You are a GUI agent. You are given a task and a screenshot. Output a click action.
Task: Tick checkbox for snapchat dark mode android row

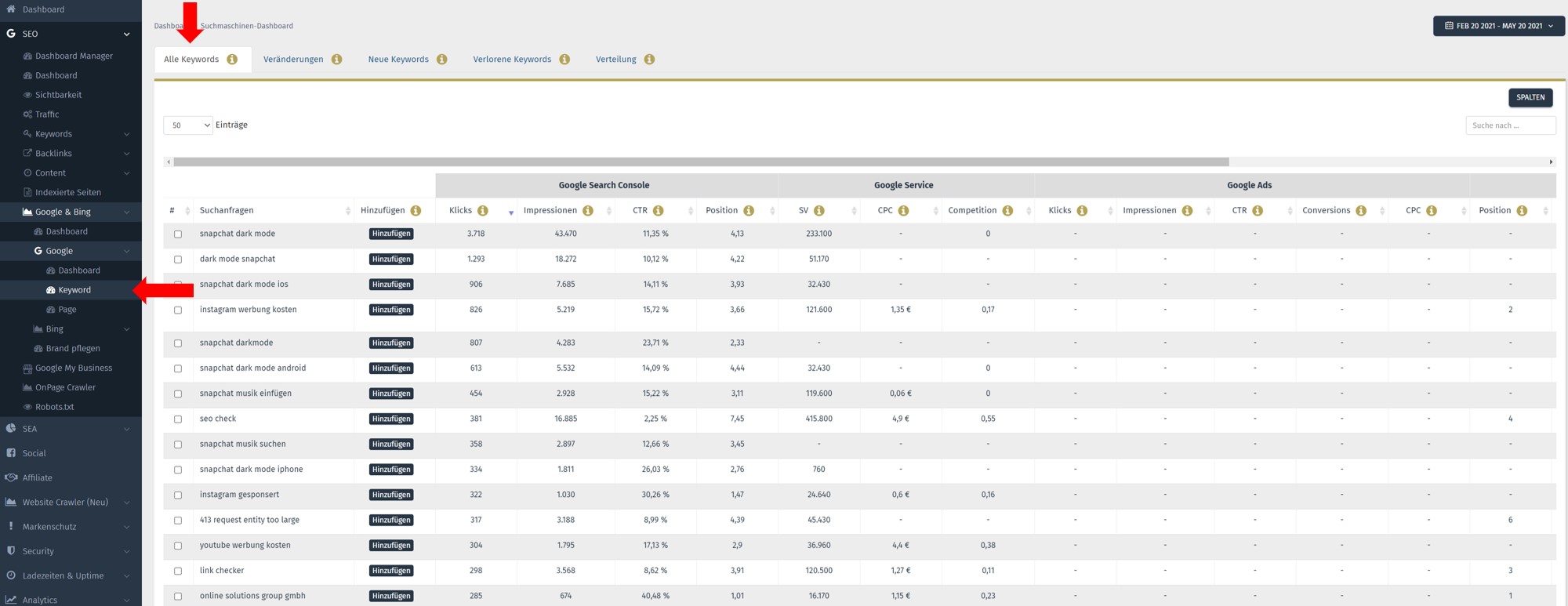(178, 368)
